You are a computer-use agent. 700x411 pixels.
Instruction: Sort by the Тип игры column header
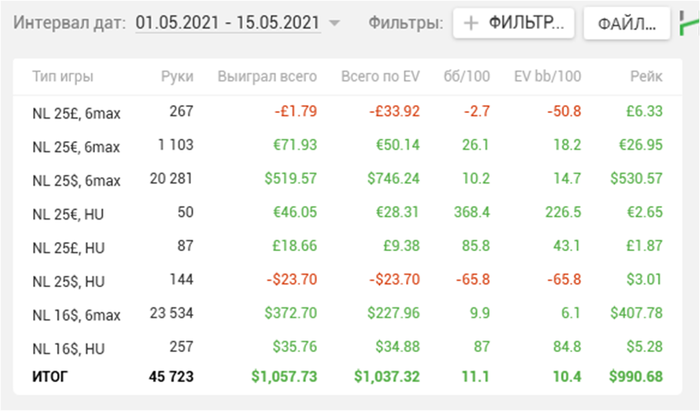click(62, 76)
